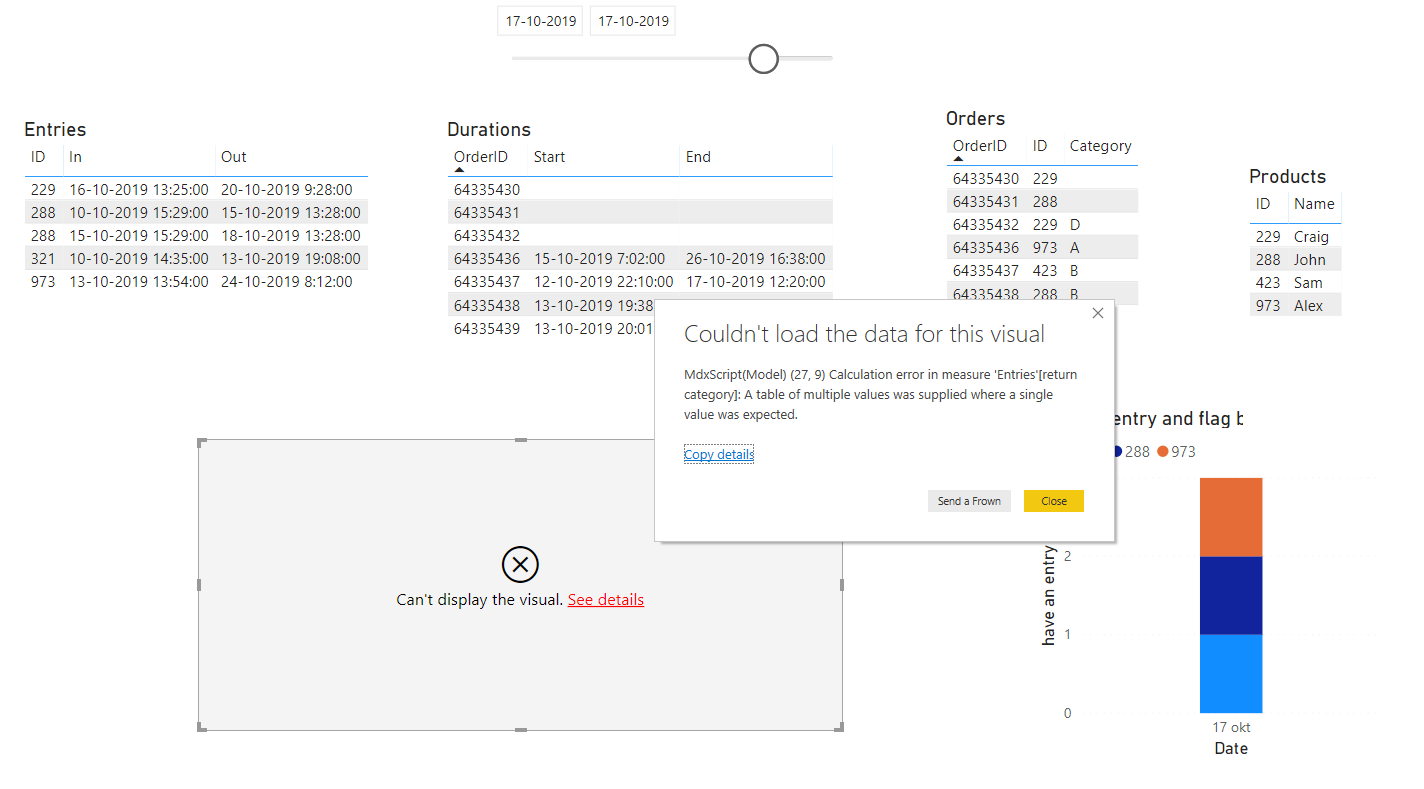Image resolution: width=1424 pixels, height=789 pixels.
Task: Select OrderID 64335432 in Orders table
Action: coord(986,225)
